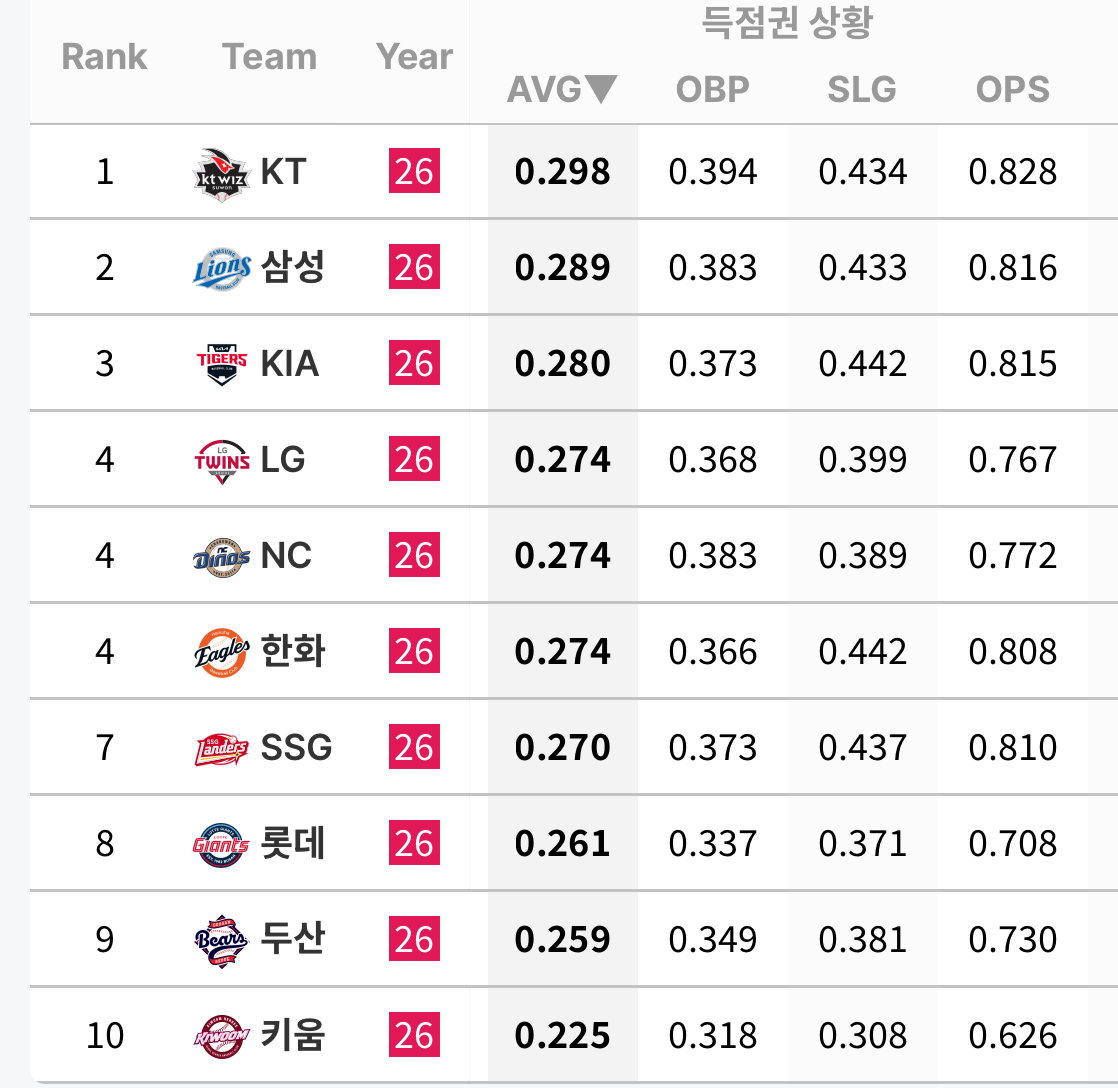Open the 삼성 team name link
Screen dimensions: 1118x1088
[292, 267]
